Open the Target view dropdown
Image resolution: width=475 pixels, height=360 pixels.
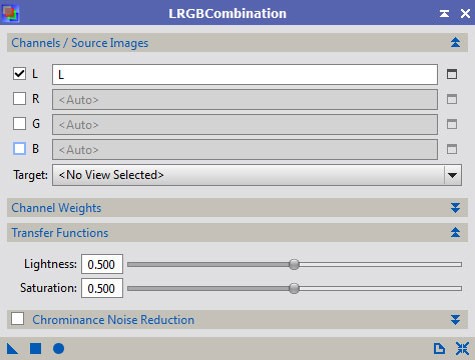[257, 175]
